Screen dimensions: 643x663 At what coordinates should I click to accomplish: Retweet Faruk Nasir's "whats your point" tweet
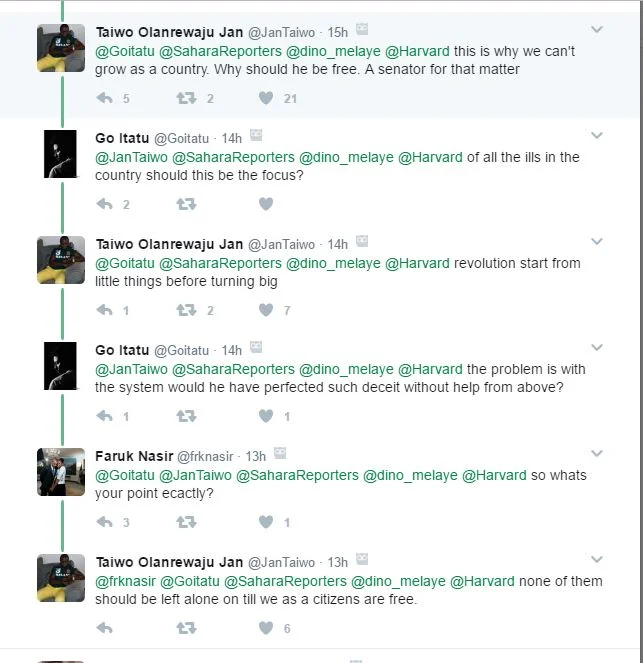pos(186,522)
